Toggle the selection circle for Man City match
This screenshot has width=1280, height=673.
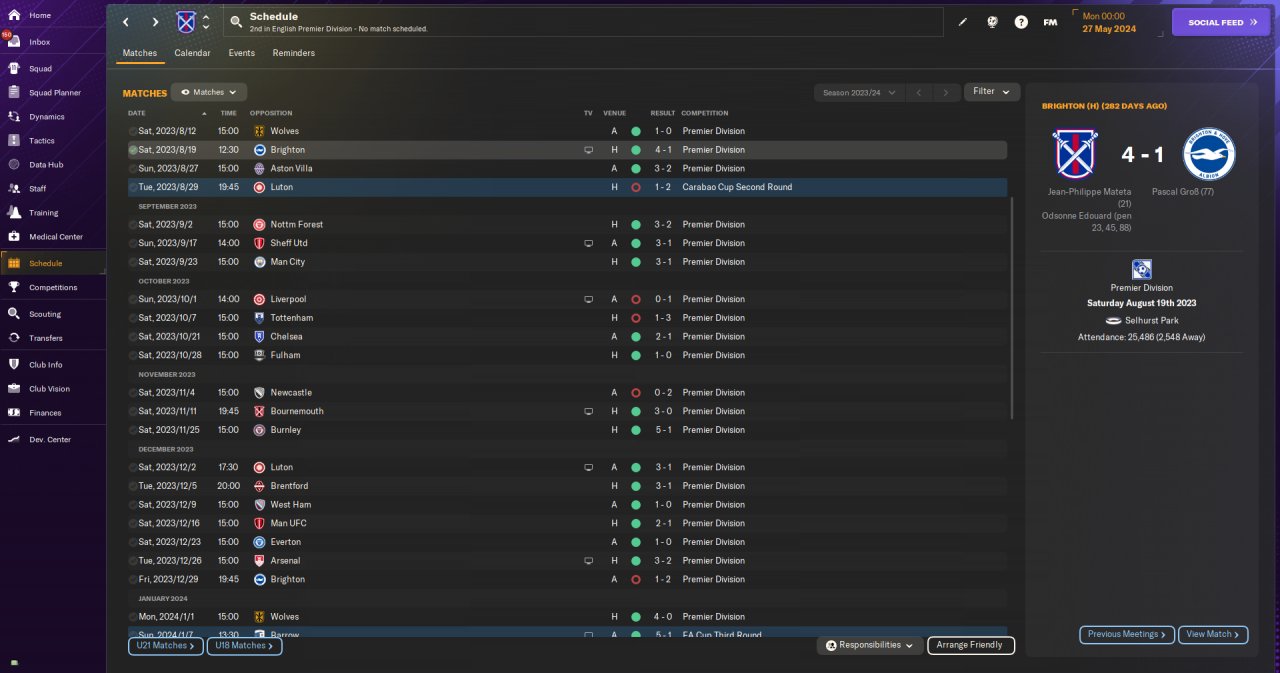pos(133,262)
